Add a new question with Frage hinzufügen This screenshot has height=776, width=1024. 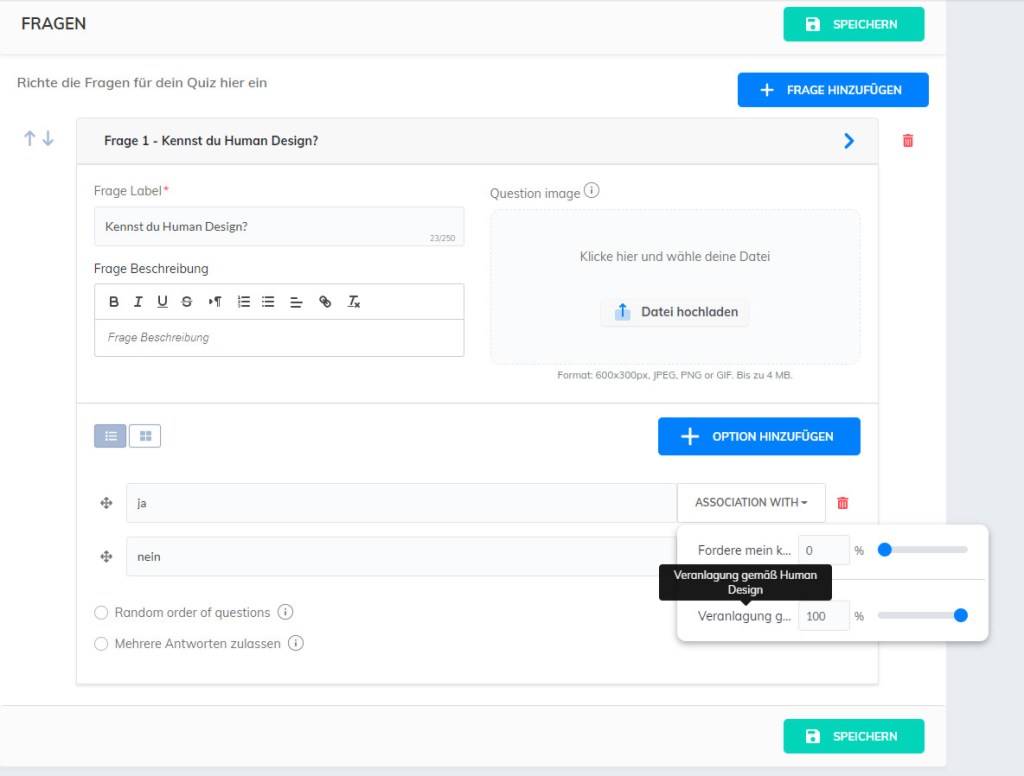click(x=832, y=90)
